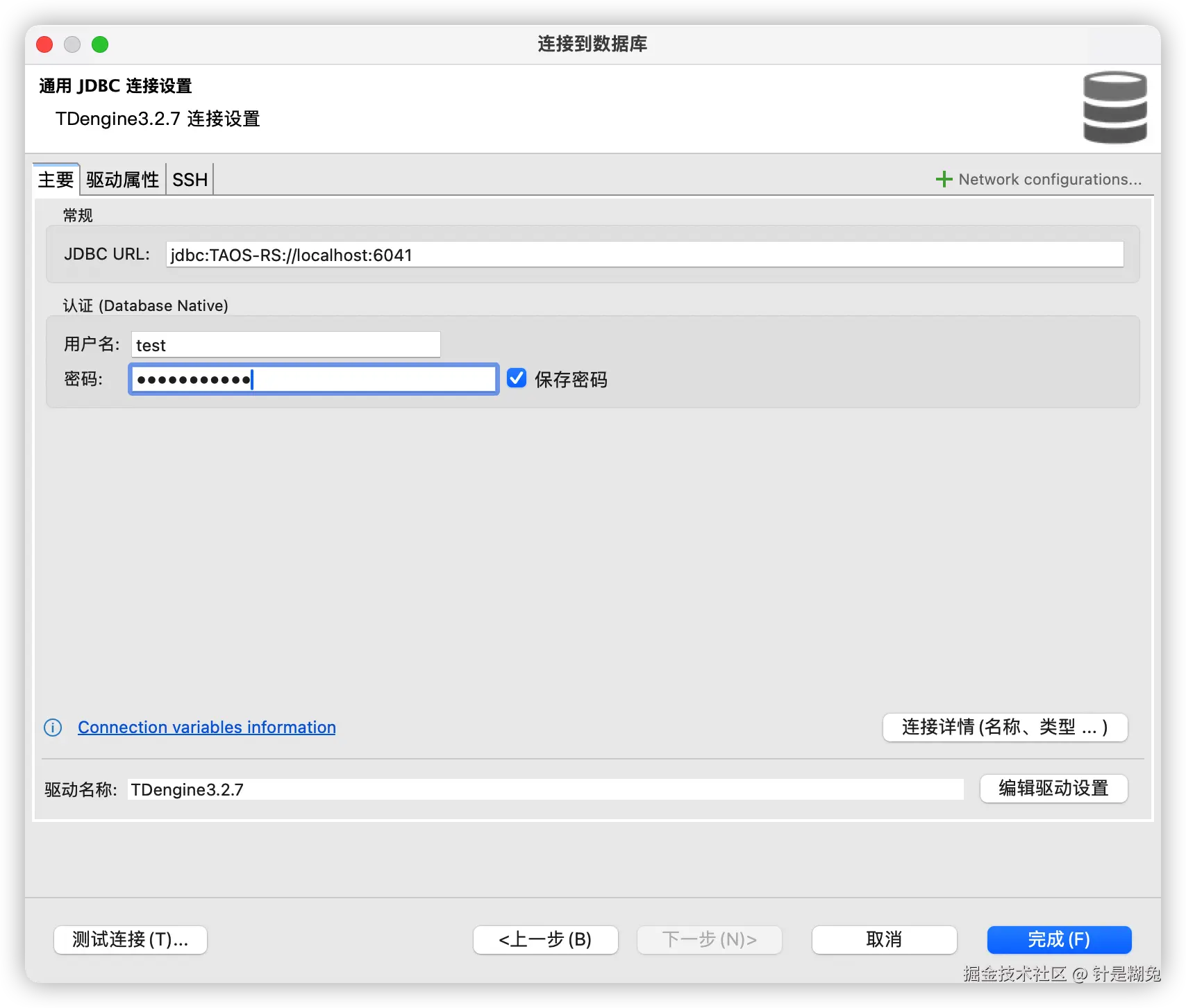
Task: Focus the 密码 password field
Action: [313, 379]
